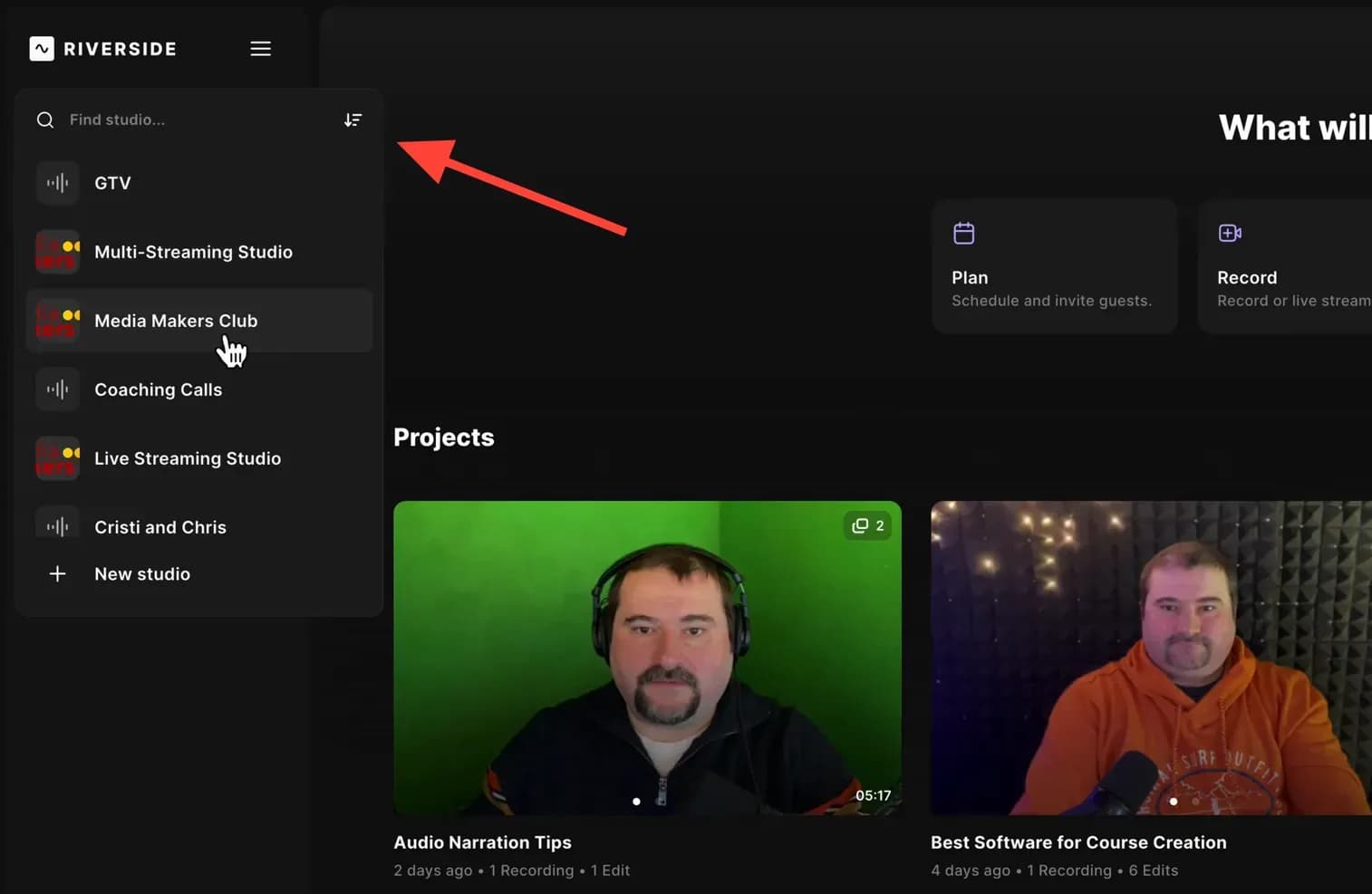Image resolution: width=1372 pixels, height=894 pixels.
Task: Click the camera icon on Record card
Action: tap(1230, 233)
